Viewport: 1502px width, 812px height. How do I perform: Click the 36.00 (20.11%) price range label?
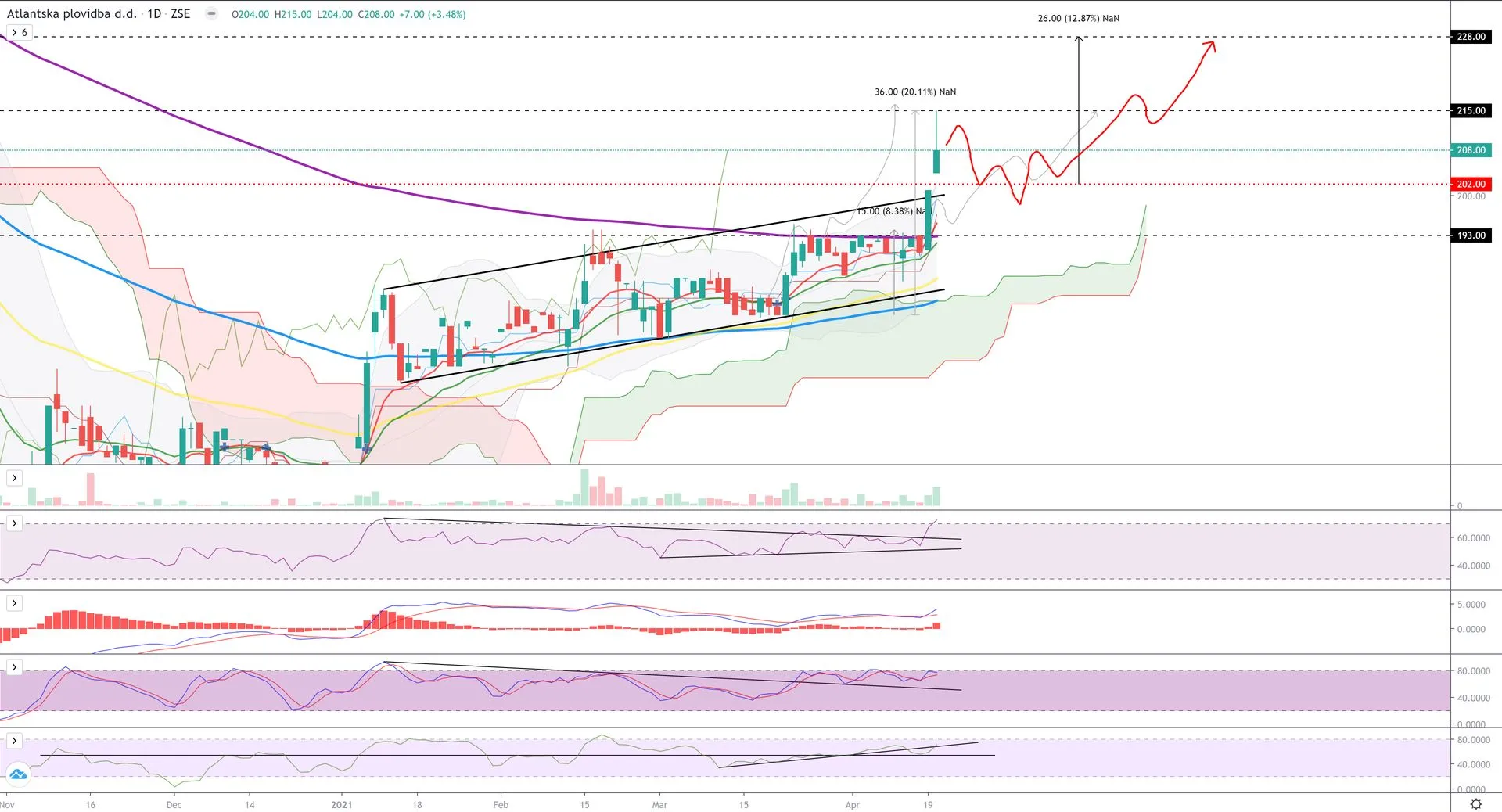click(x=914, y=92)
